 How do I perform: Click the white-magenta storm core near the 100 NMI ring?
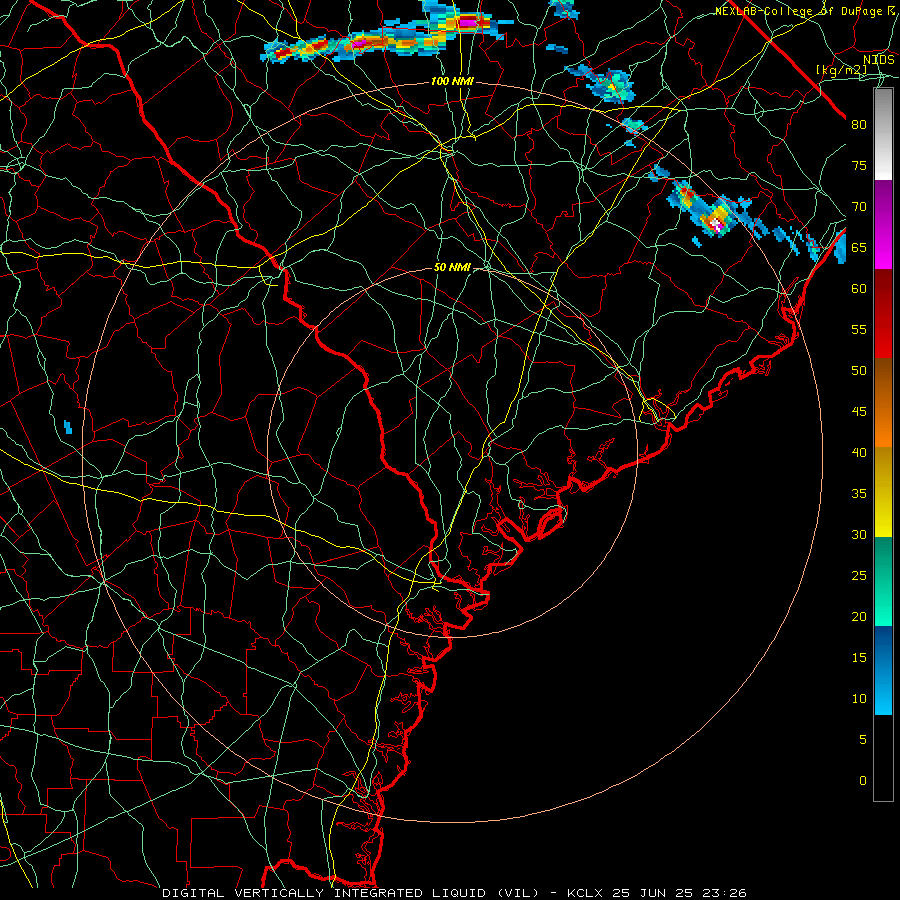(x=715, y=223)
